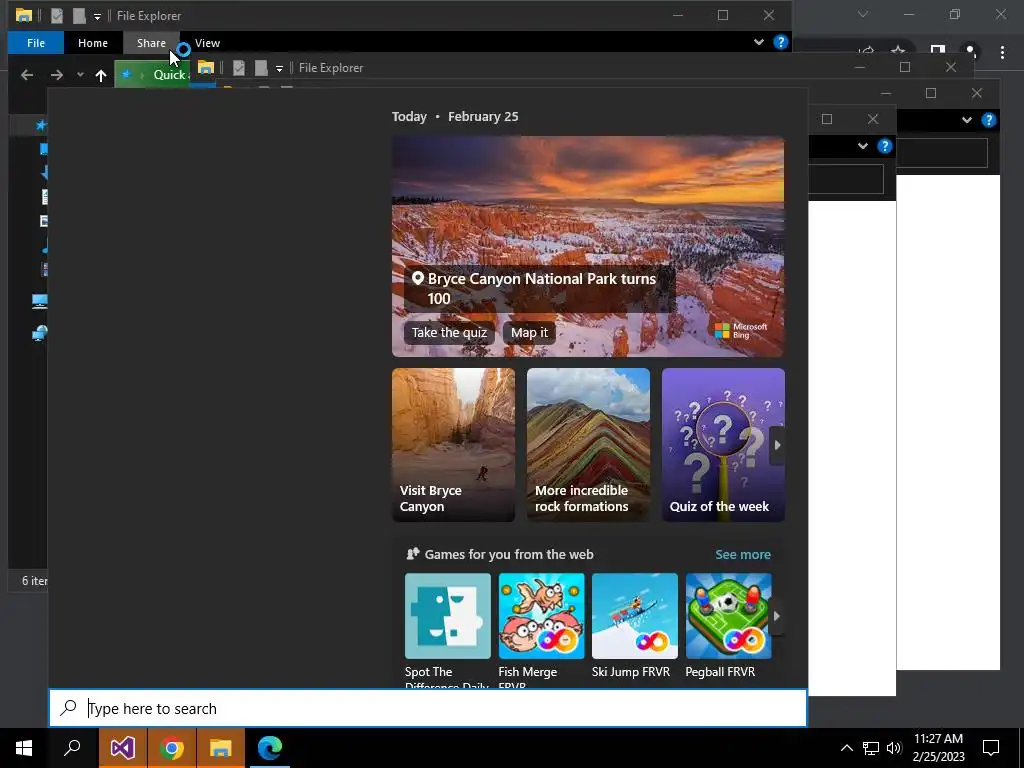Open Visual Studio from the taskbar

pos(123,748)
